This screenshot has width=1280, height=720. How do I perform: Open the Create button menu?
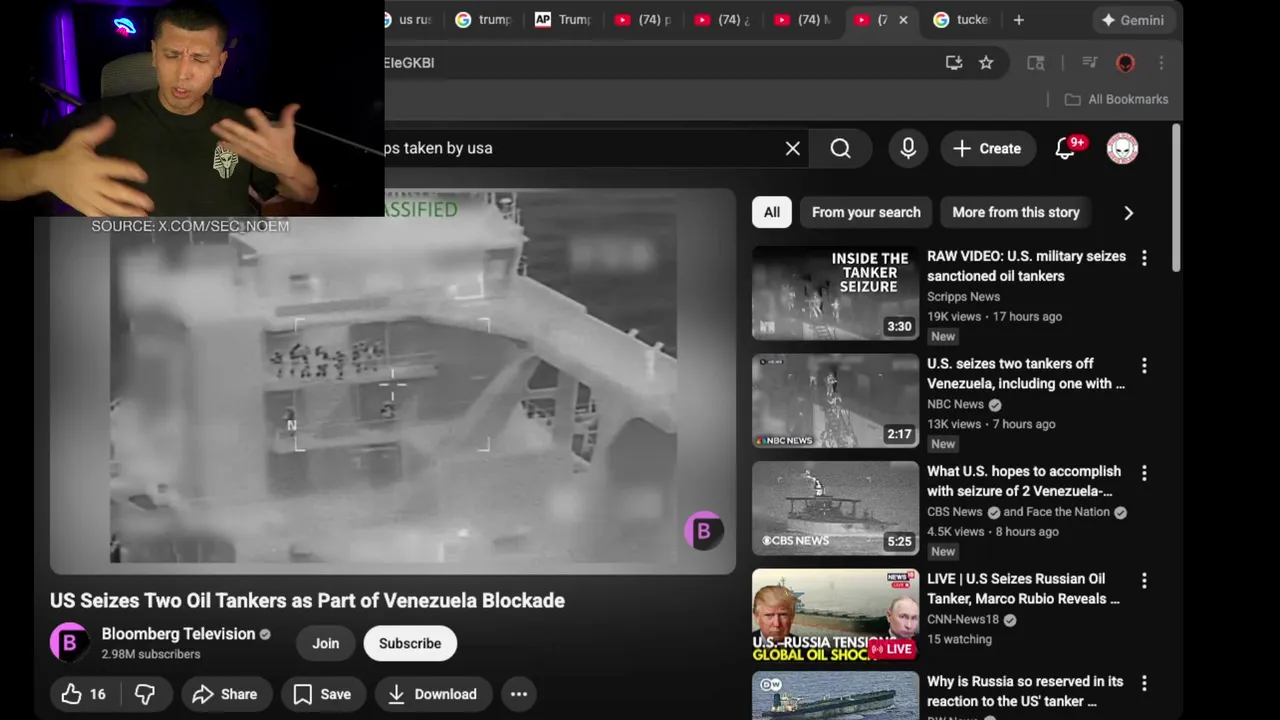pos(987,148)
